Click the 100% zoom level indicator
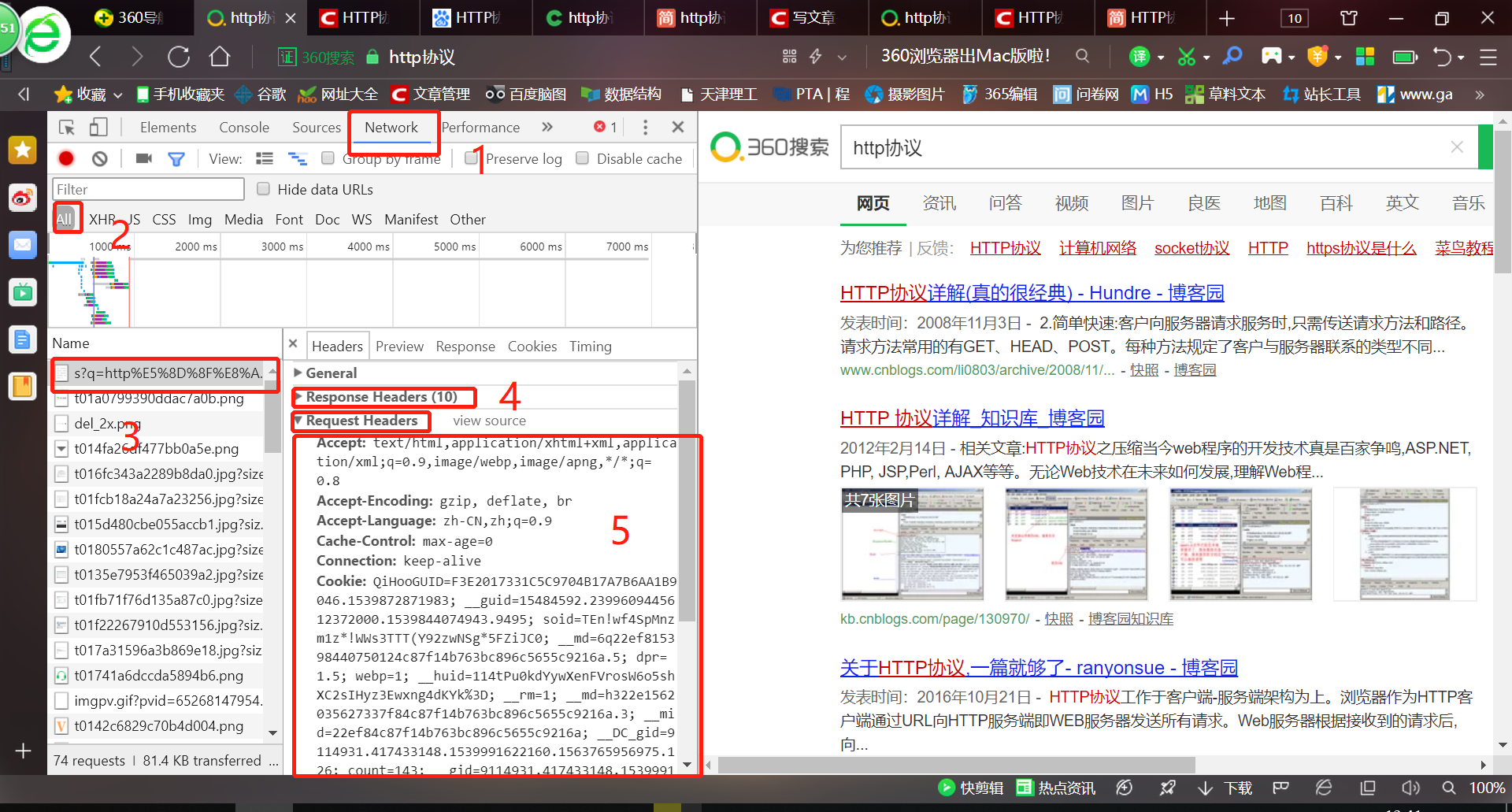 tap(1487, 788)
